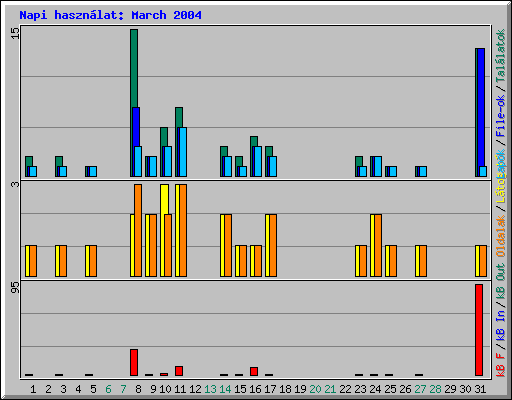Click day label "29" on x-axis
Viewport: 512px width, 400px height.
click(450, 389)
